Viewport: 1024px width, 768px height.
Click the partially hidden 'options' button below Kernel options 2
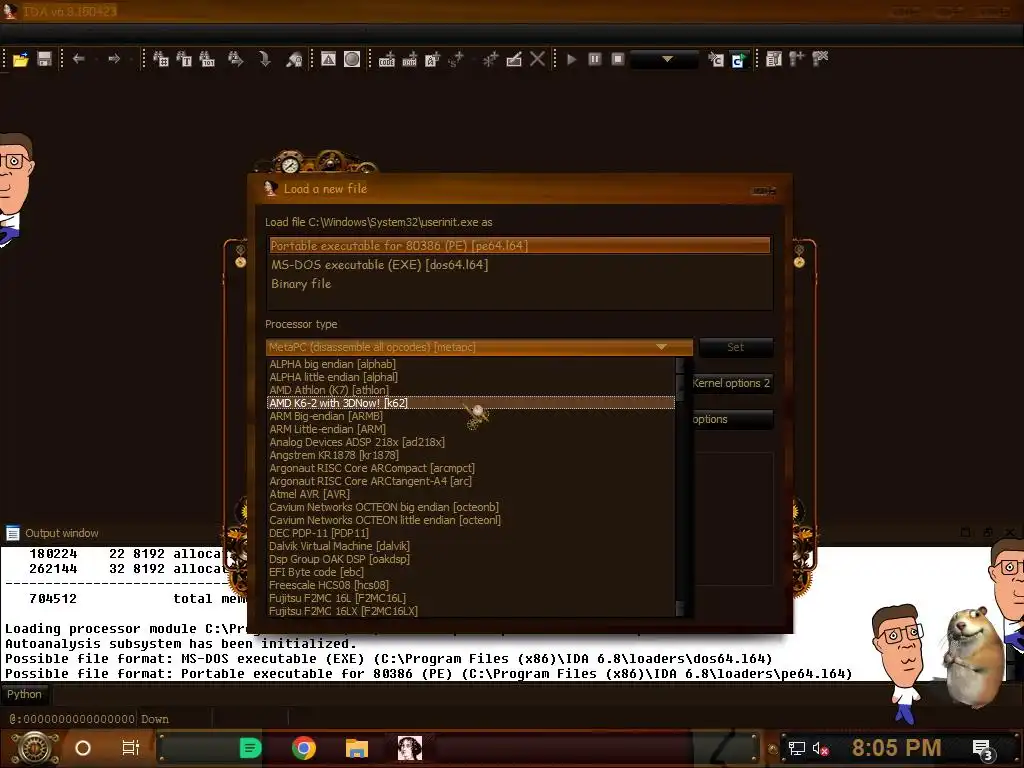(733, 419)
